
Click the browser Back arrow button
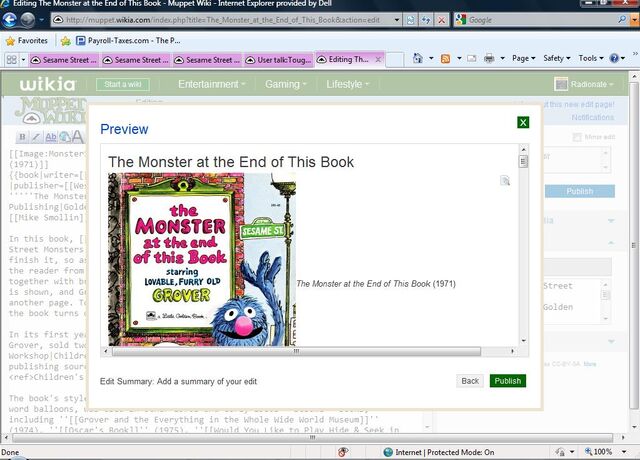coord(10,20)
